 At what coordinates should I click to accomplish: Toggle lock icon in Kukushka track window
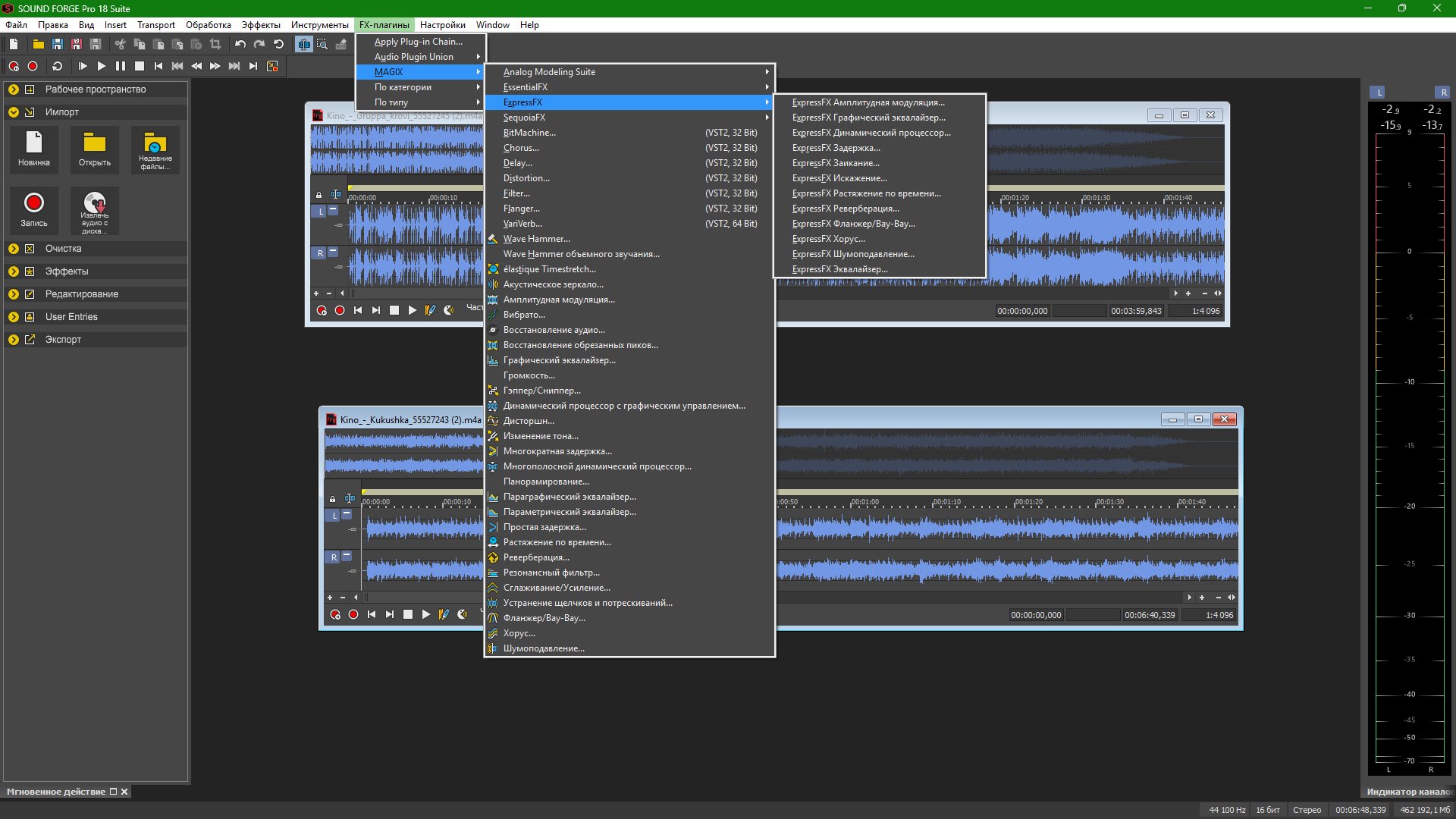pyautogui.click(x=332, y=499)
